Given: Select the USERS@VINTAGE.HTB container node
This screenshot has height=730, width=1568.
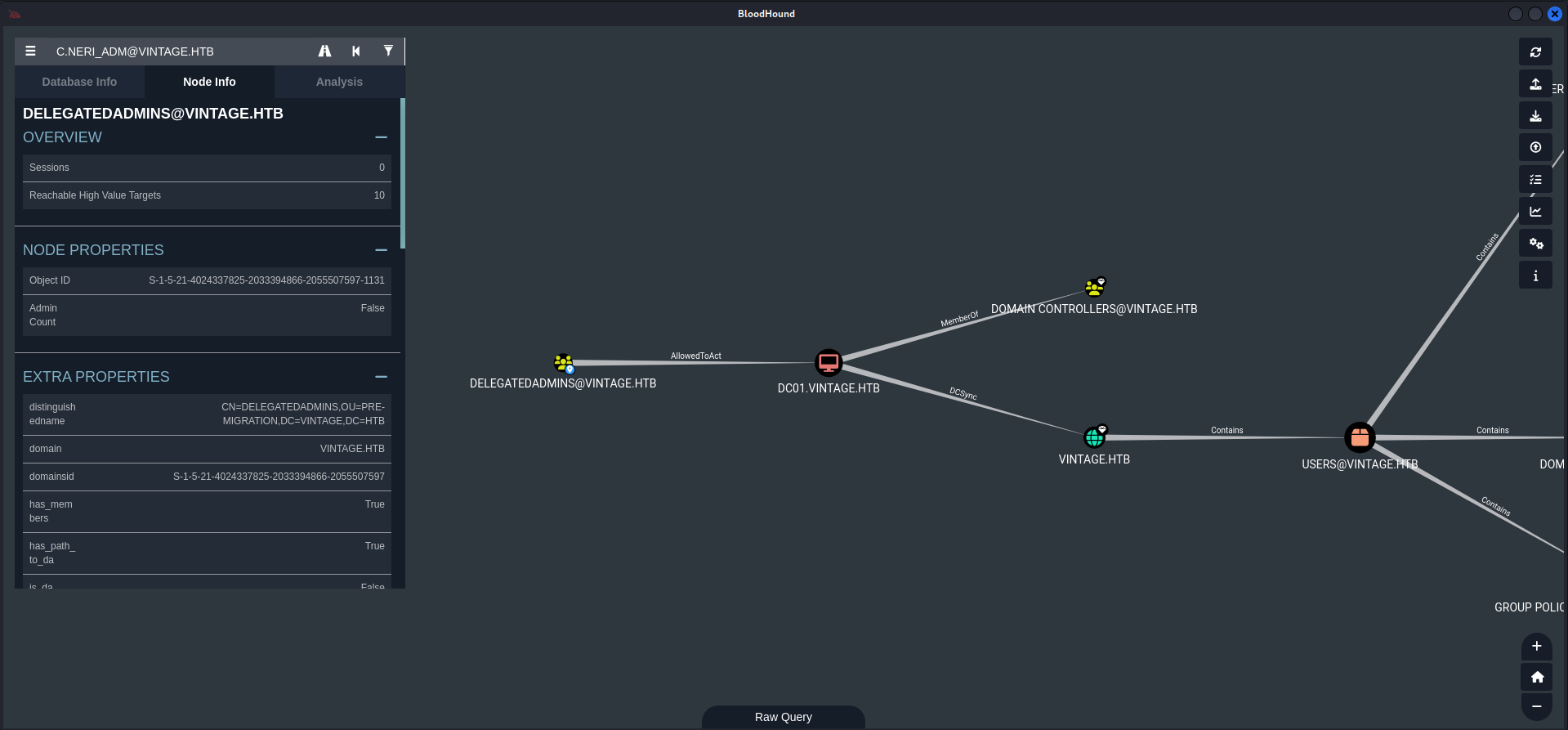Looking at the screenshot, I should (1360, 437).
